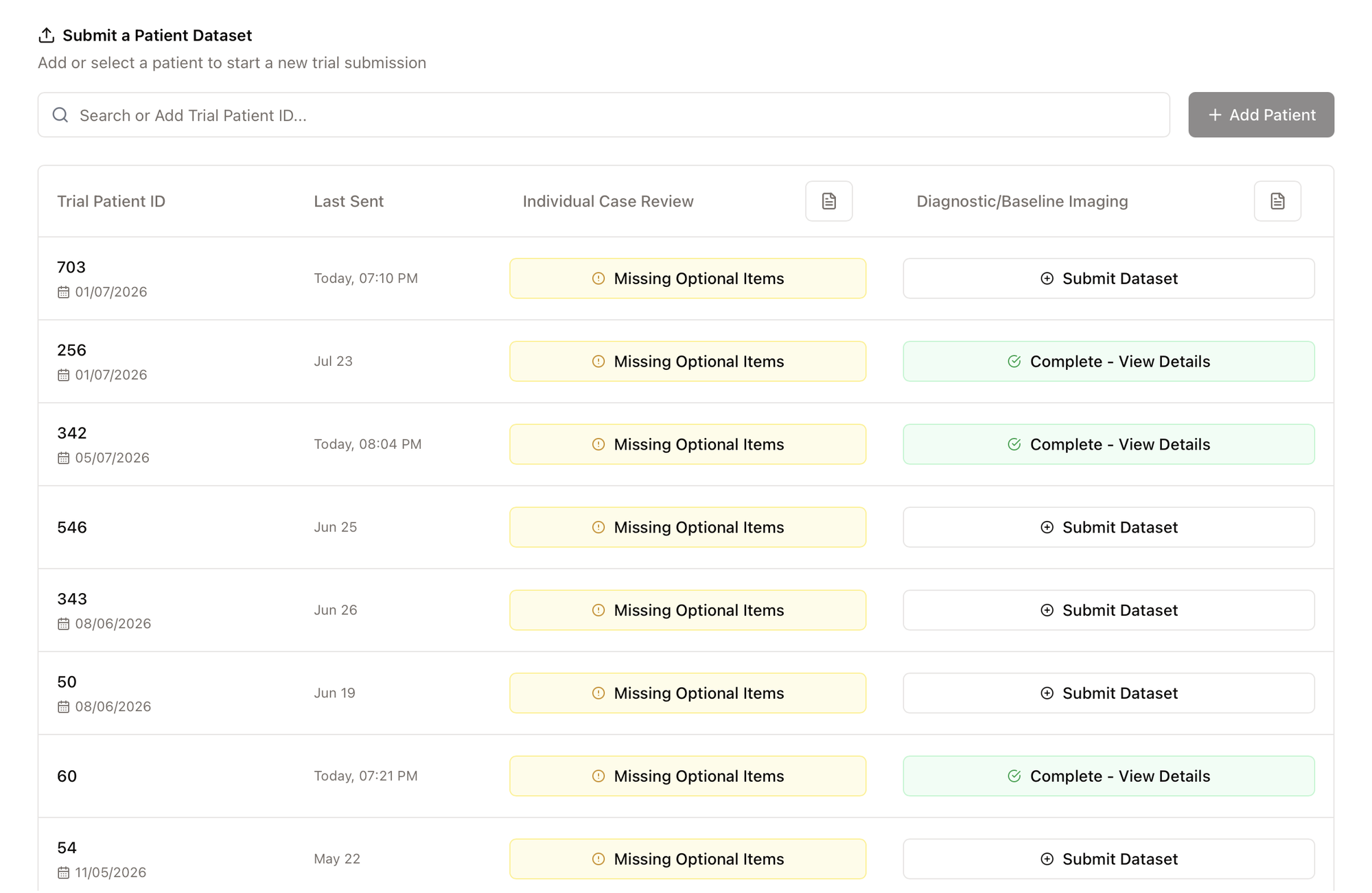1372x893 pixels.
Task: Click the Trial Patient ID column header
Action: pyautogui.click(x=111, y=201)
